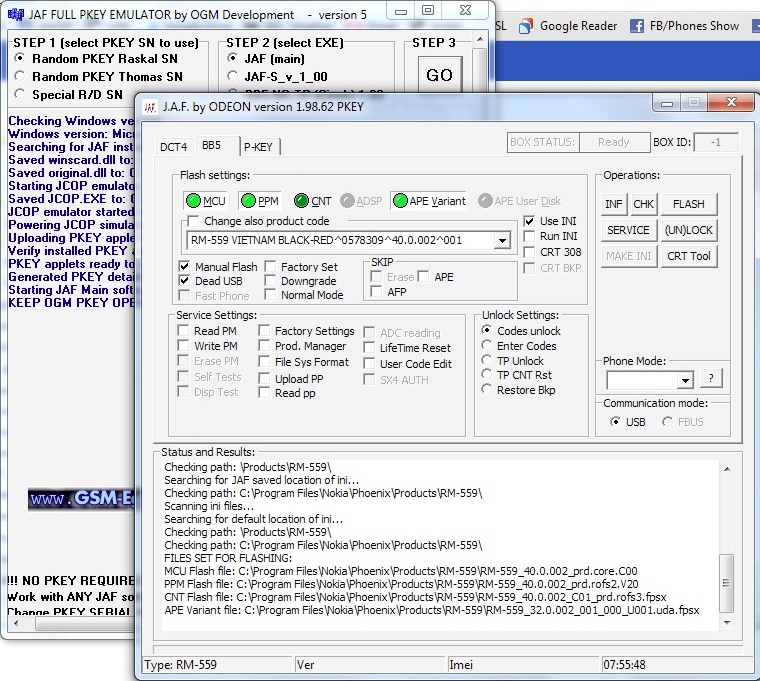Switch to the DCT4 tab
Viewport: 760px width, 681px height.
[x=174, y=146]
